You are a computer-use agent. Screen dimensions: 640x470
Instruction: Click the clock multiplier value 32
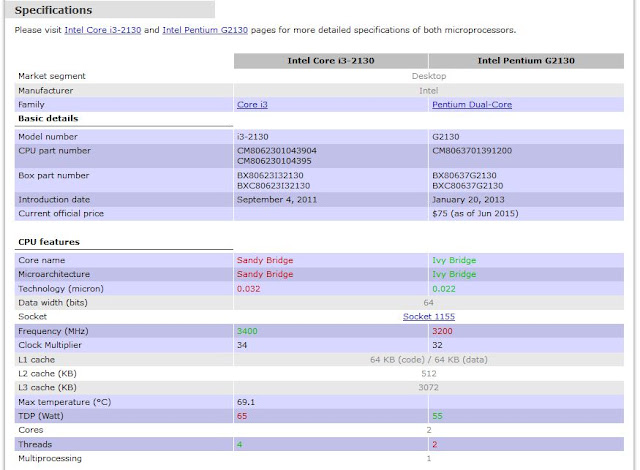pos(438,345)
